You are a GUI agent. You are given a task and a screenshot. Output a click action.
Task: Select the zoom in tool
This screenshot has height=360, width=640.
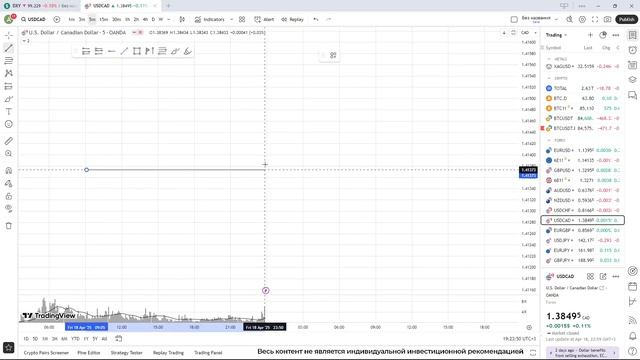coord(9,153)
